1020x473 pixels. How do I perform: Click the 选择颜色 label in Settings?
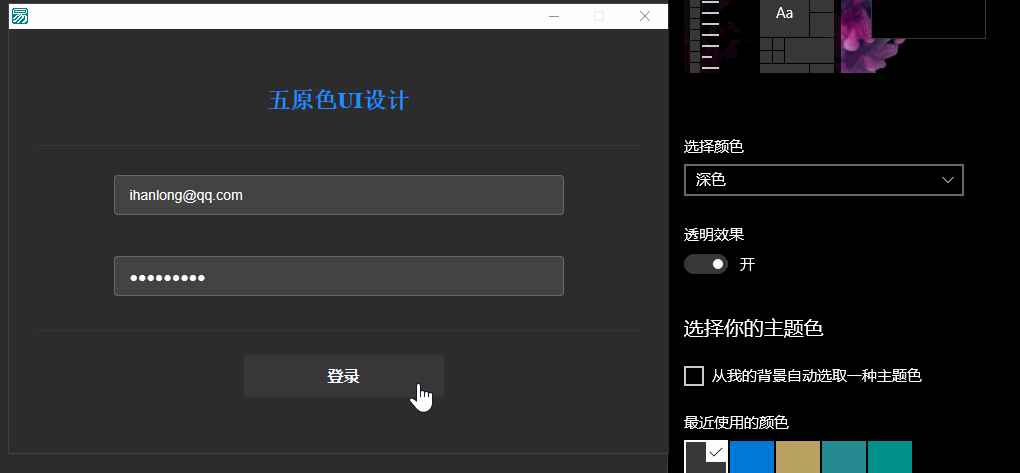point(714,147)
